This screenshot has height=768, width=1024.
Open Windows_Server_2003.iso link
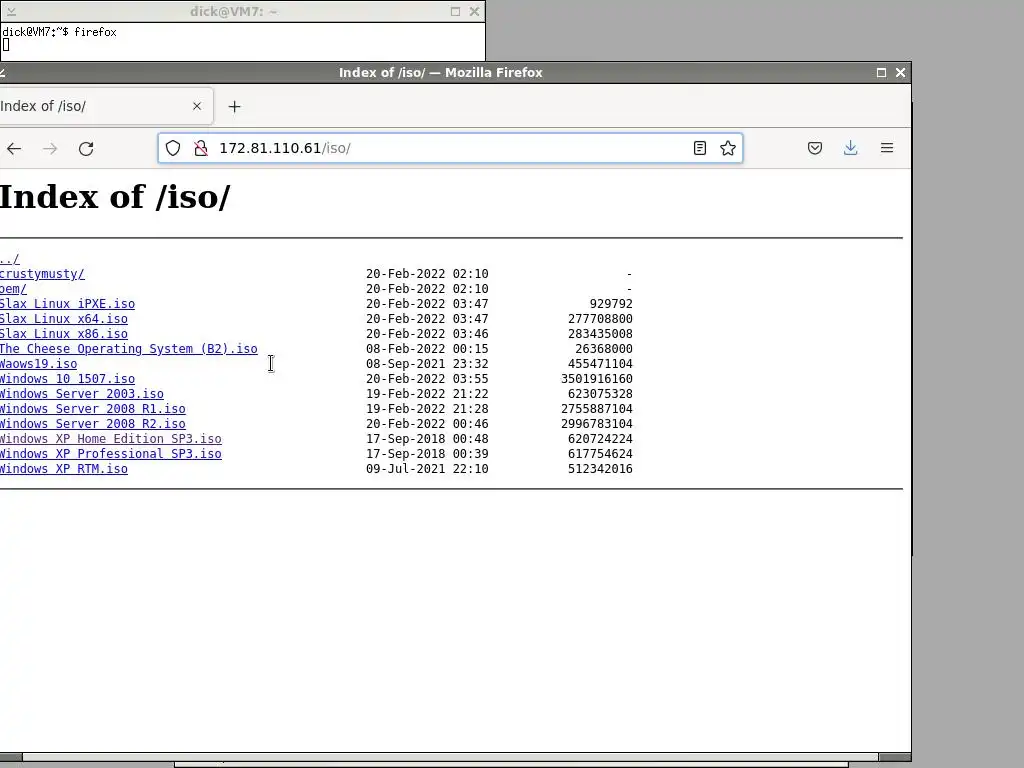[x=82, y=394]
